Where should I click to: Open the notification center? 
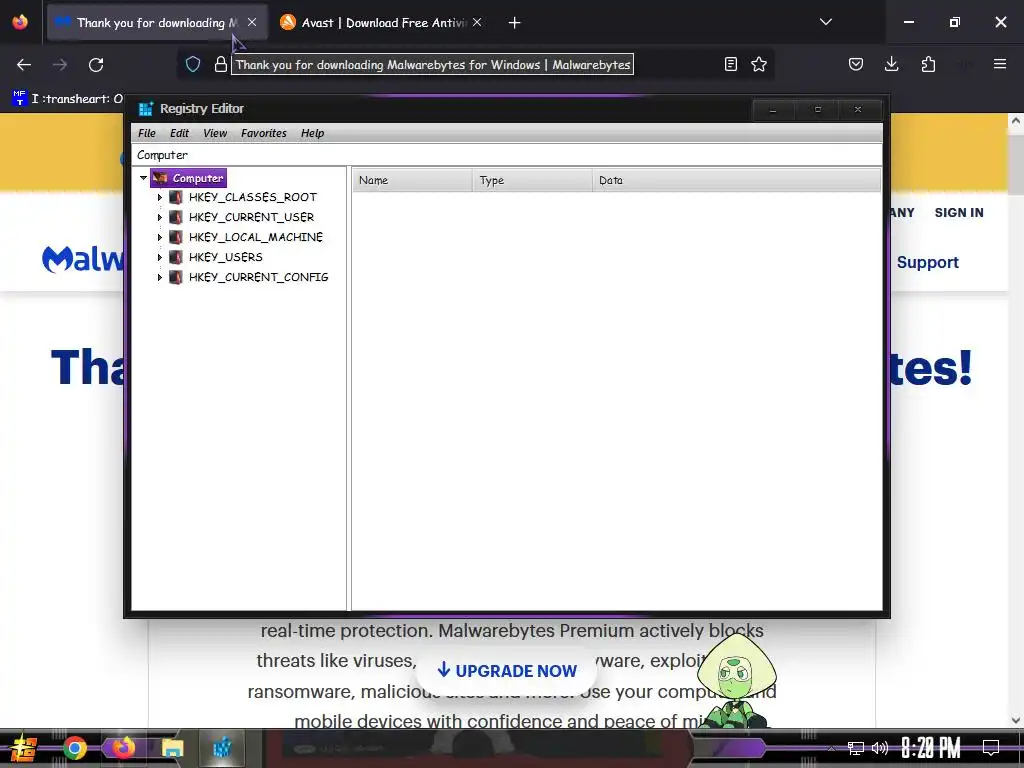click(x=991, y=748)
